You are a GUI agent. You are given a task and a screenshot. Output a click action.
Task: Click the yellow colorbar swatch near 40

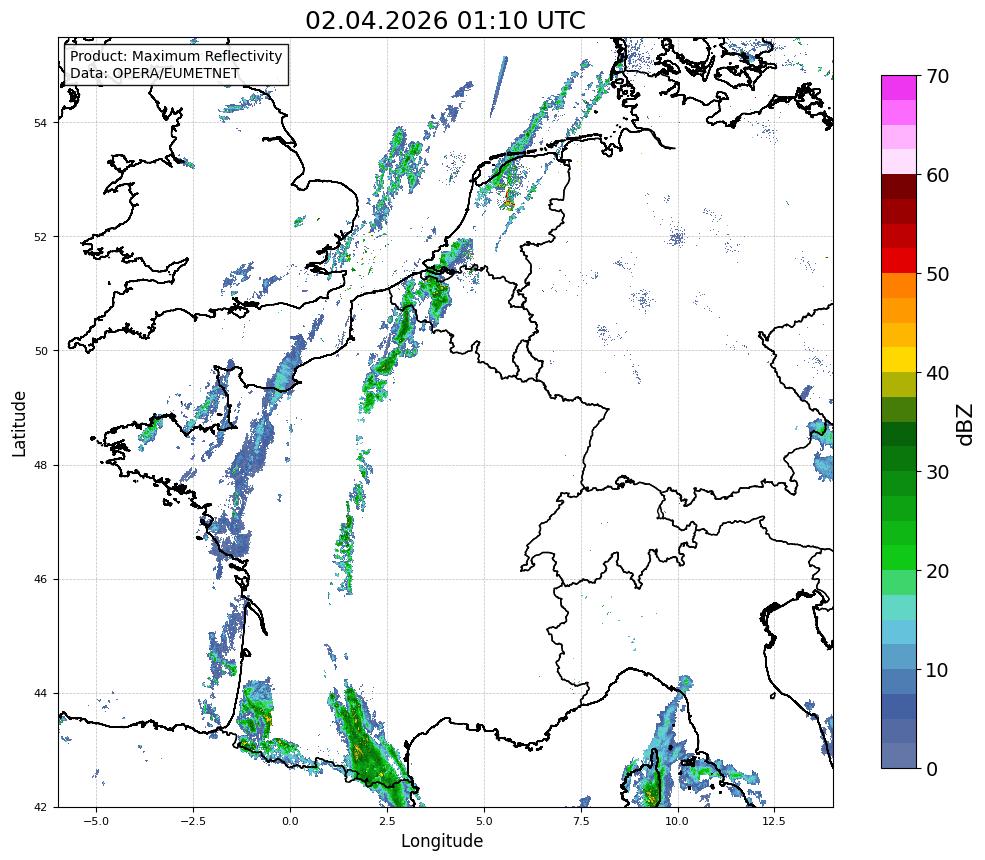click(899, 359)
